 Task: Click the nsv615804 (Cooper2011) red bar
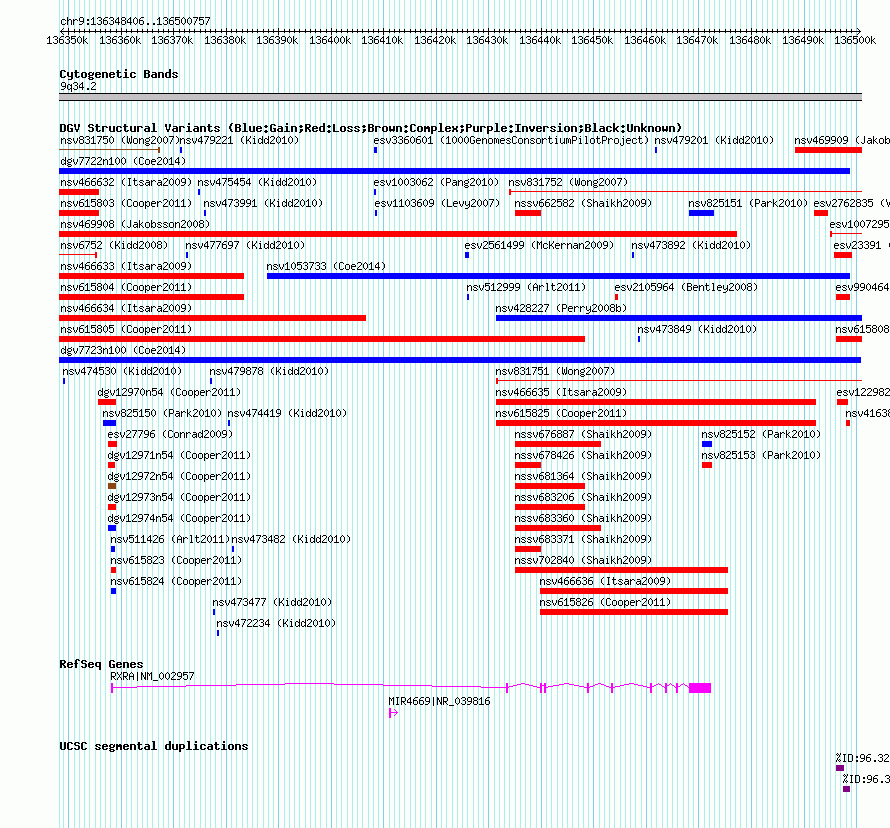[x=152, y=297]
